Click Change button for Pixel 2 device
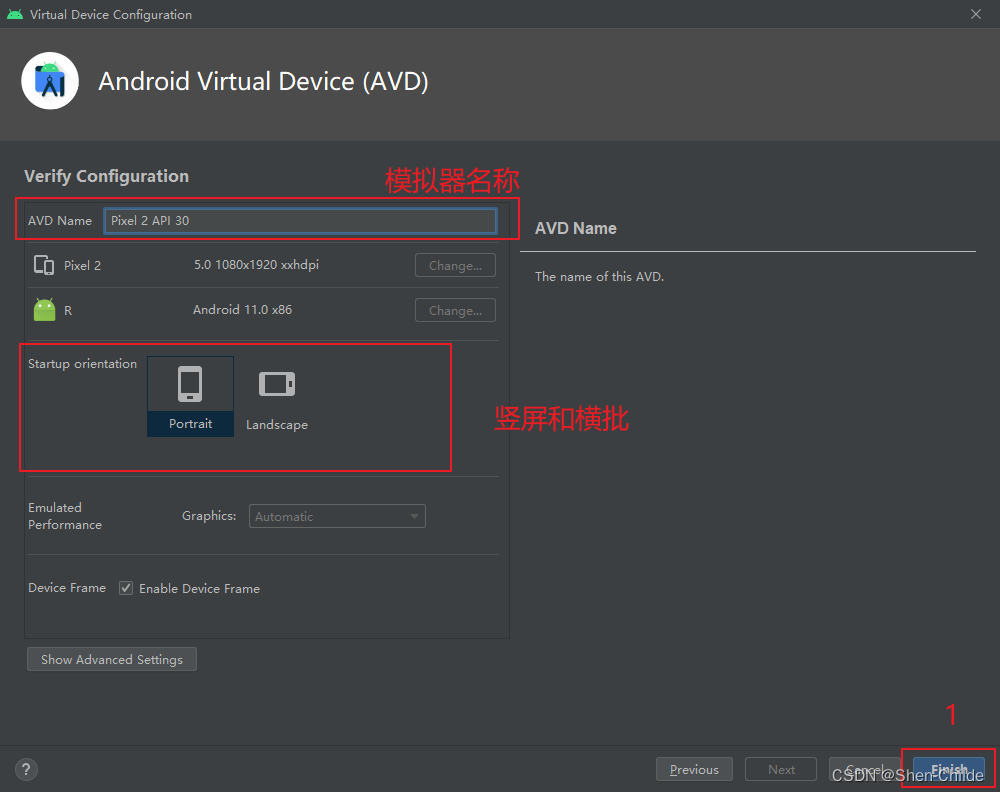Screen dimensions: 1000x792 click(455, 265)
